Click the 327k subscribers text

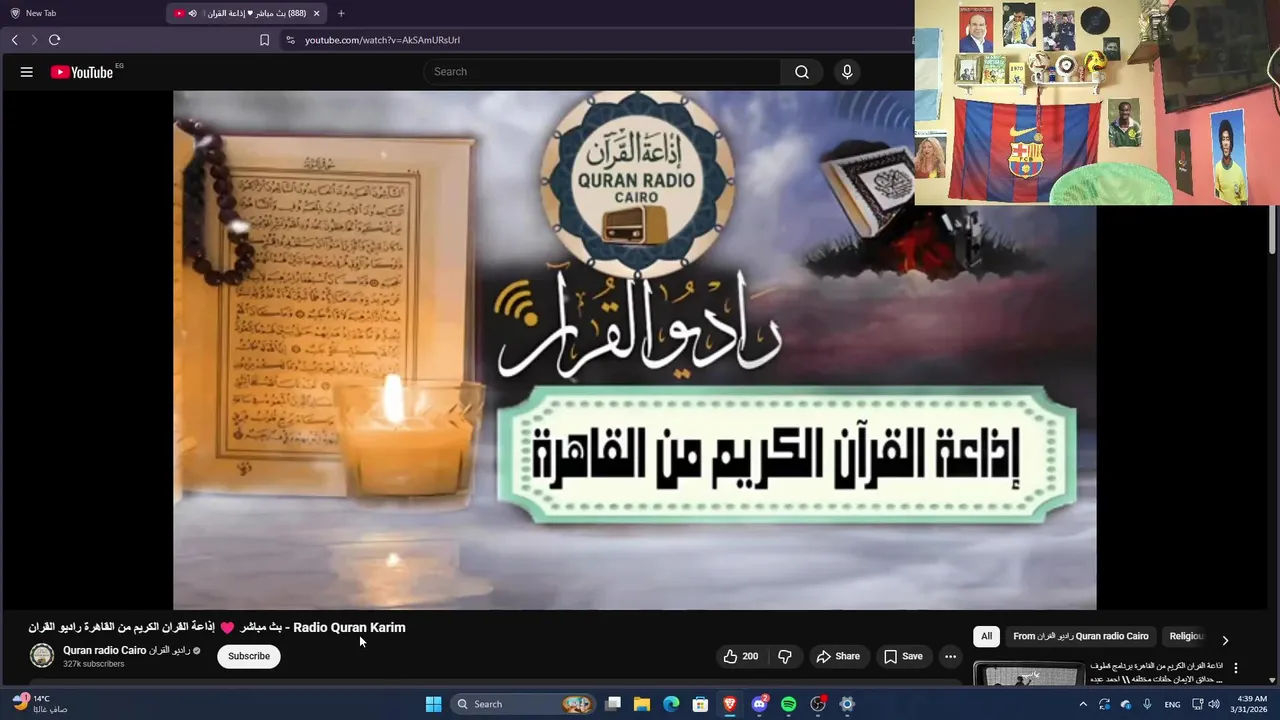click(94, 664)
